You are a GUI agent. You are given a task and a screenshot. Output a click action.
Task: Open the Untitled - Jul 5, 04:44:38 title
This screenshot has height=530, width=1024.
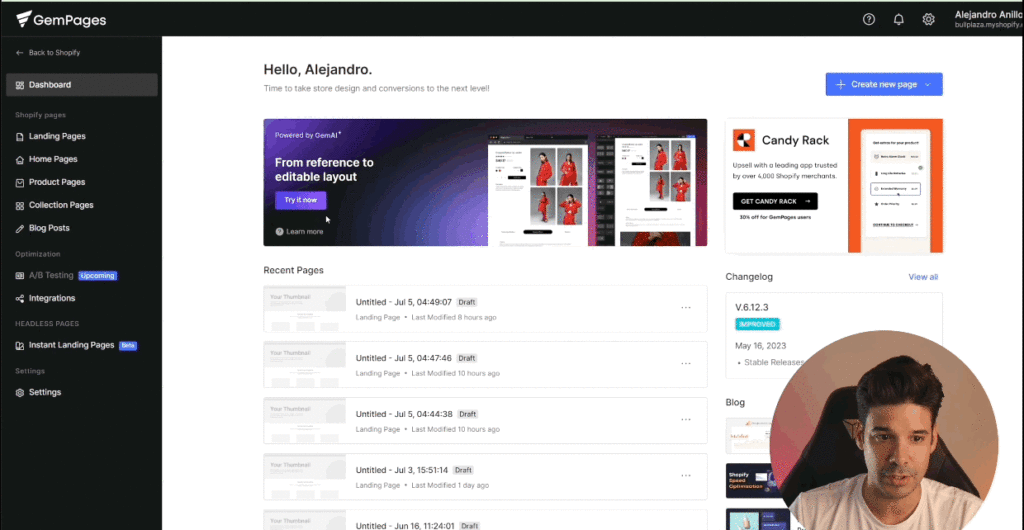point(404,414)
